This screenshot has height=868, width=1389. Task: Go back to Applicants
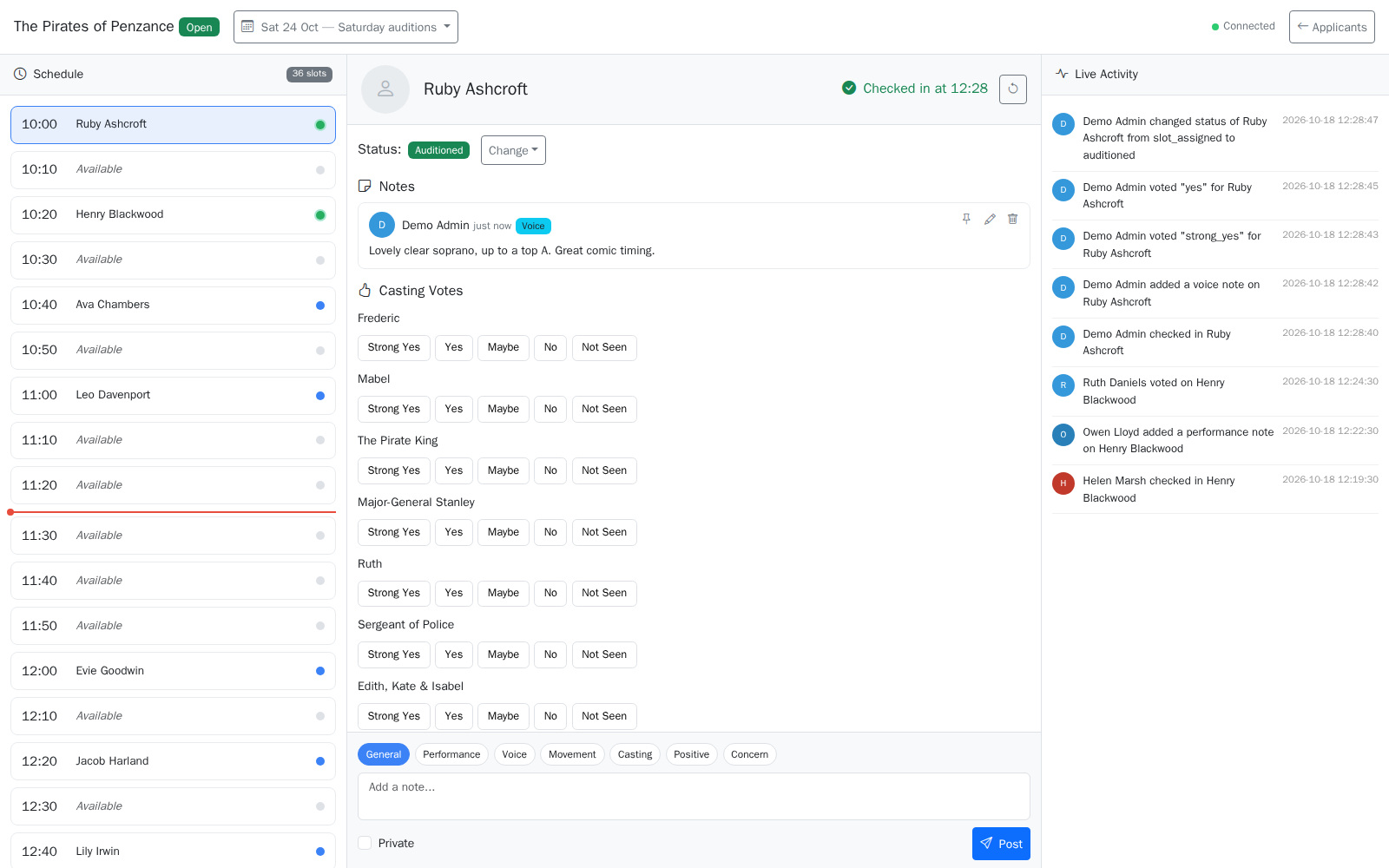click(1332, 27)
